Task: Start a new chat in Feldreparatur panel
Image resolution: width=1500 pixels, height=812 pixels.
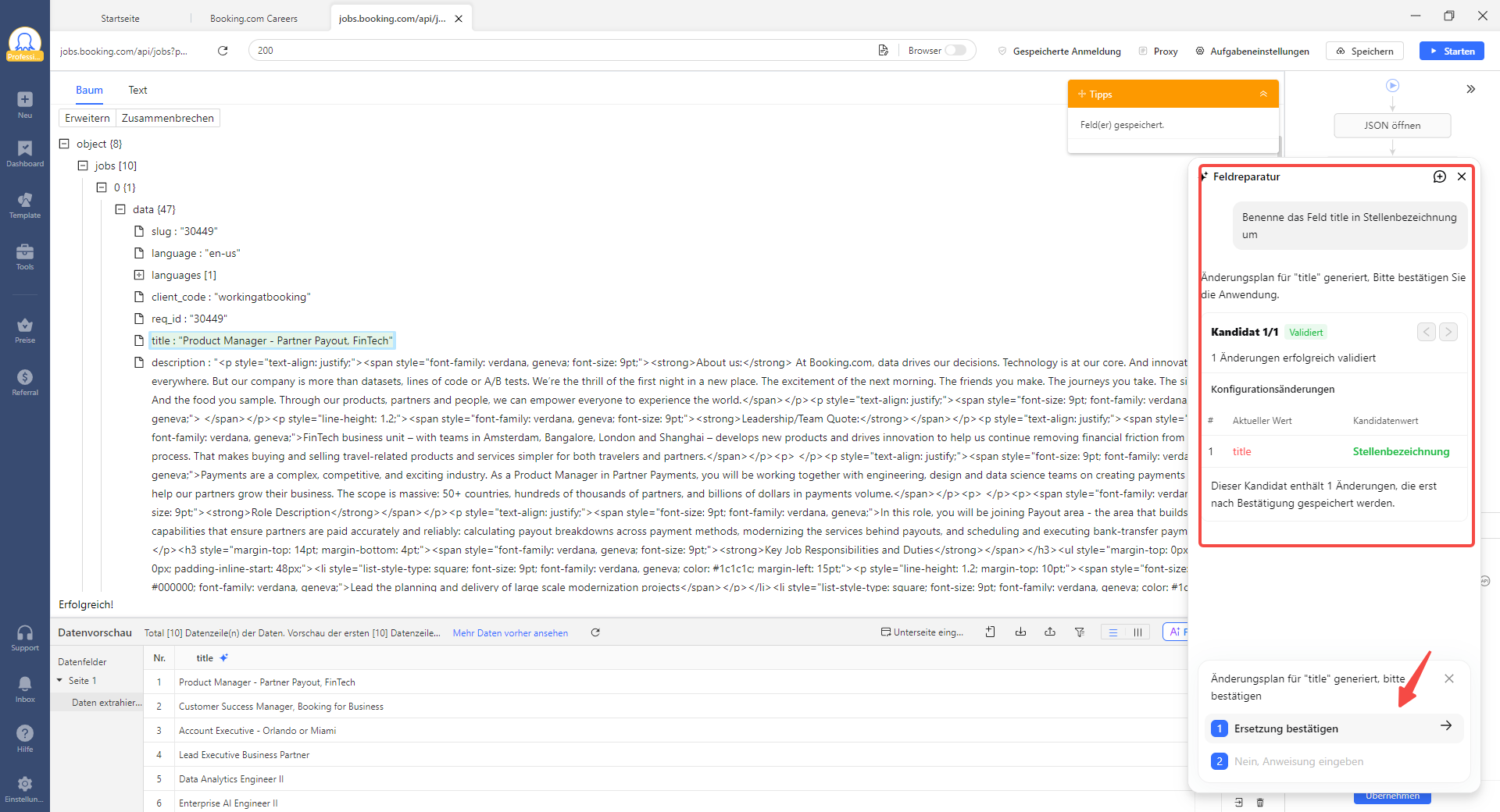Action: (x=1440, y=176)
